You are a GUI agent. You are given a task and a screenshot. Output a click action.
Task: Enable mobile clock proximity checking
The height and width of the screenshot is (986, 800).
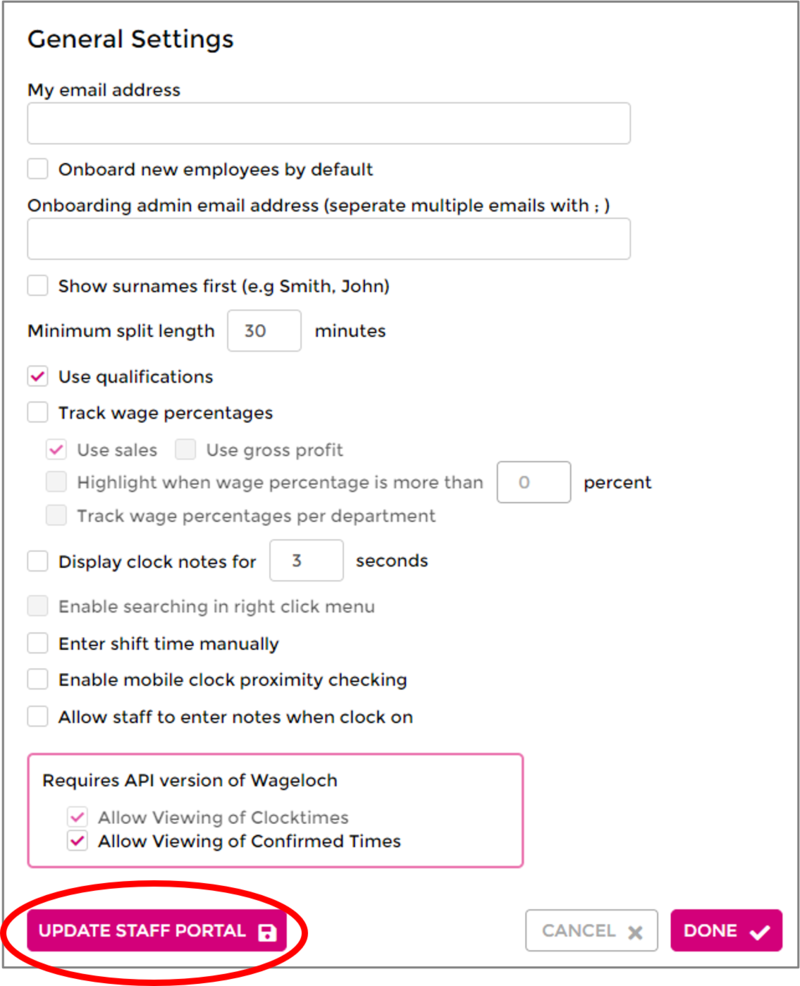[37, 679]
